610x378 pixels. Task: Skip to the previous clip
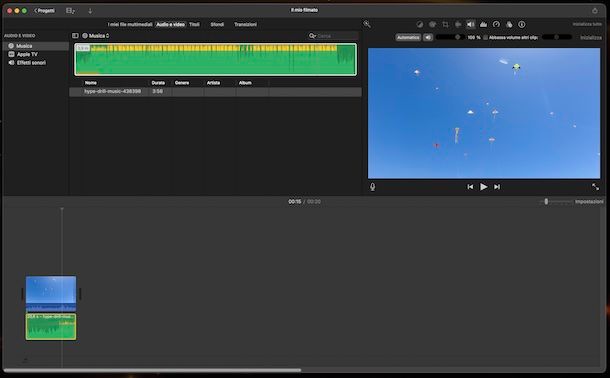[x=470, y=187]
